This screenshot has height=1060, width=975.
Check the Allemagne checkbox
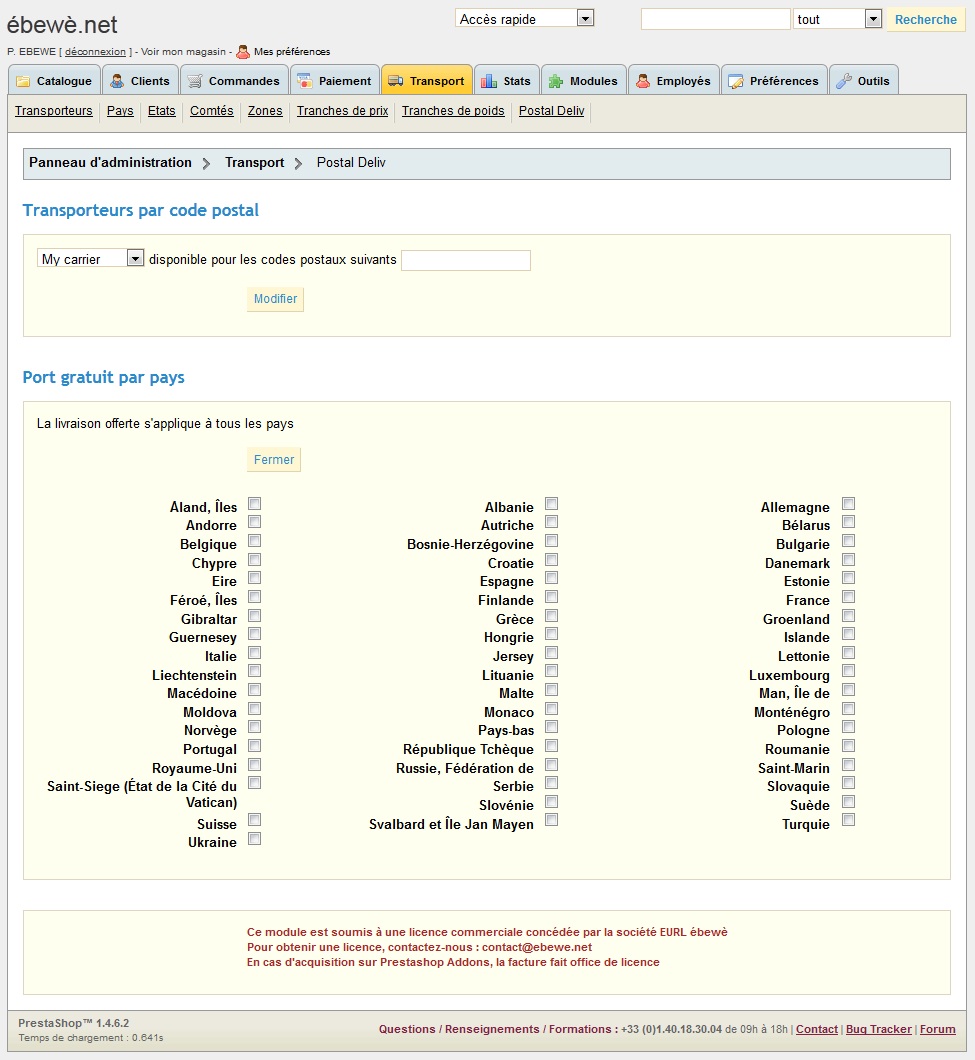(849, 504)
